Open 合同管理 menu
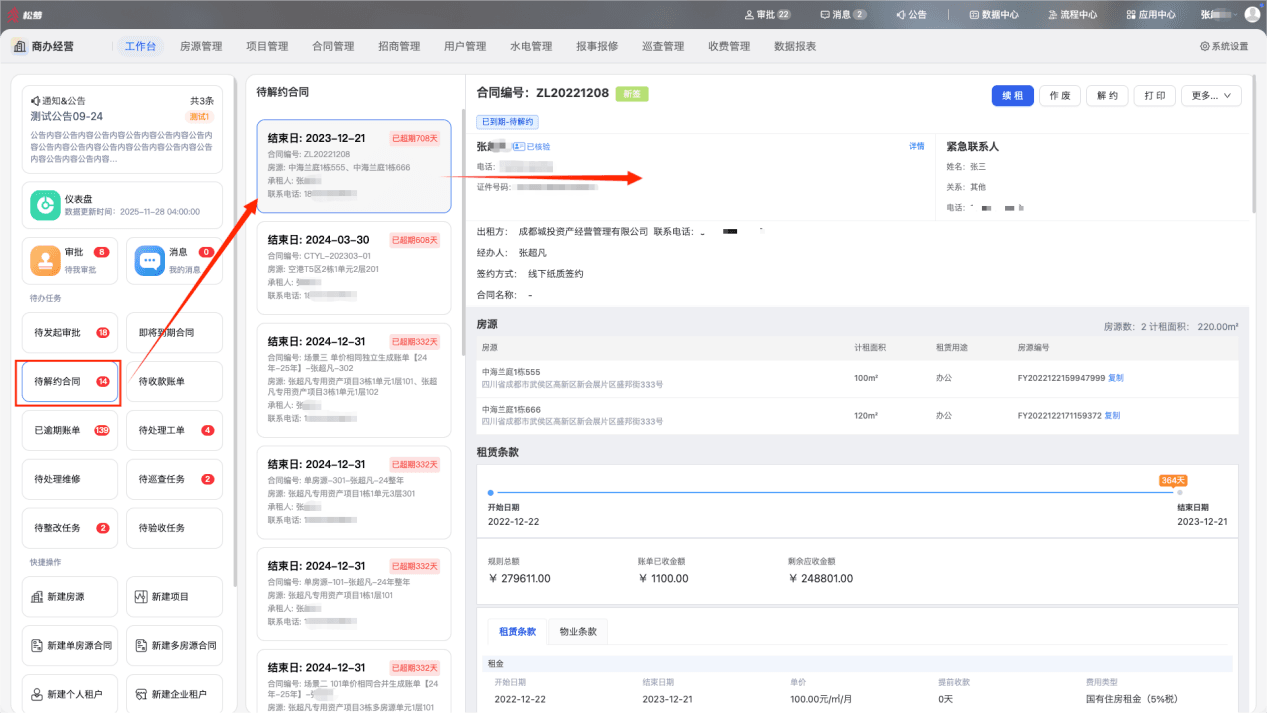The height and width of the screenshot is (713, 1267). tap(333, 46)
